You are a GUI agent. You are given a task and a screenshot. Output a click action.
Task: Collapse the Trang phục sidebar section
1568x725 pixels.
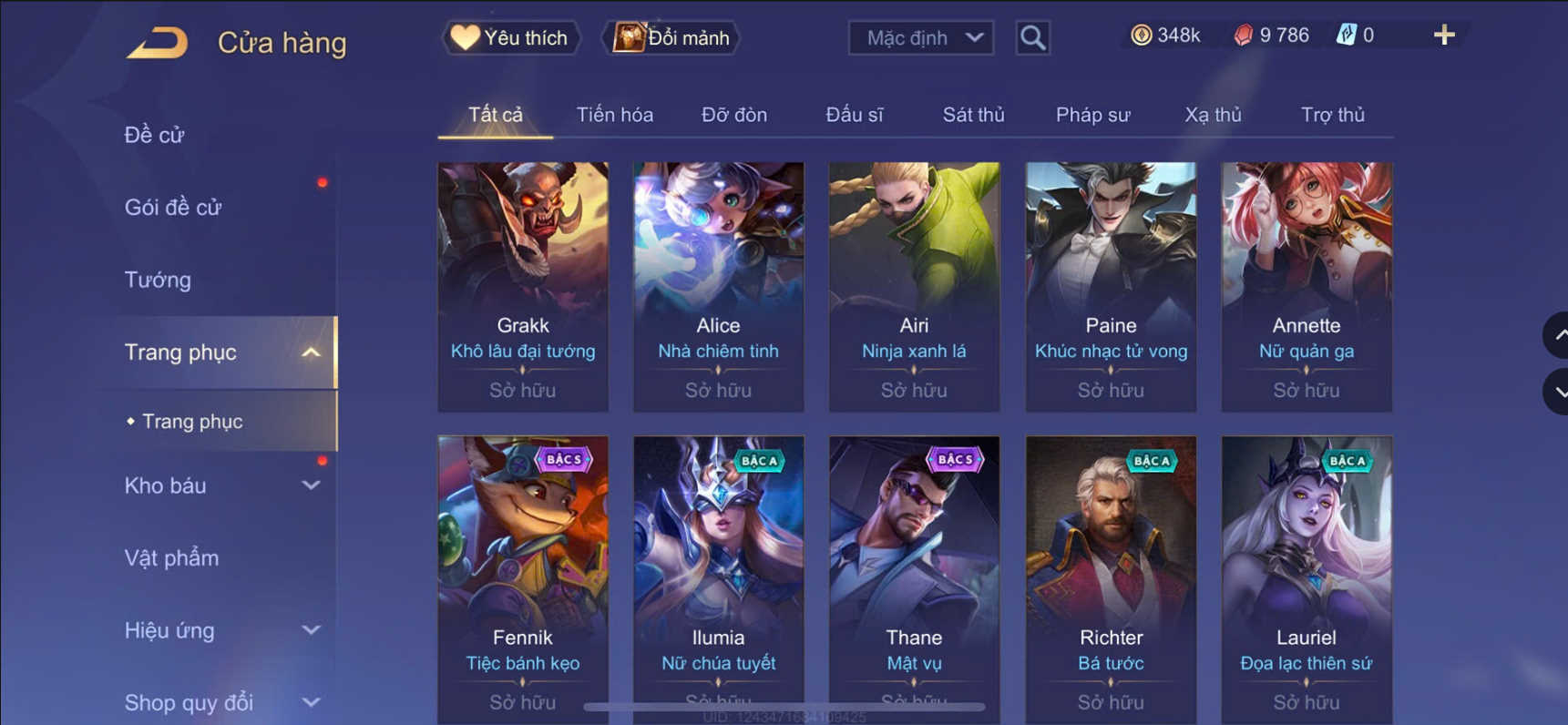point(311,352)
